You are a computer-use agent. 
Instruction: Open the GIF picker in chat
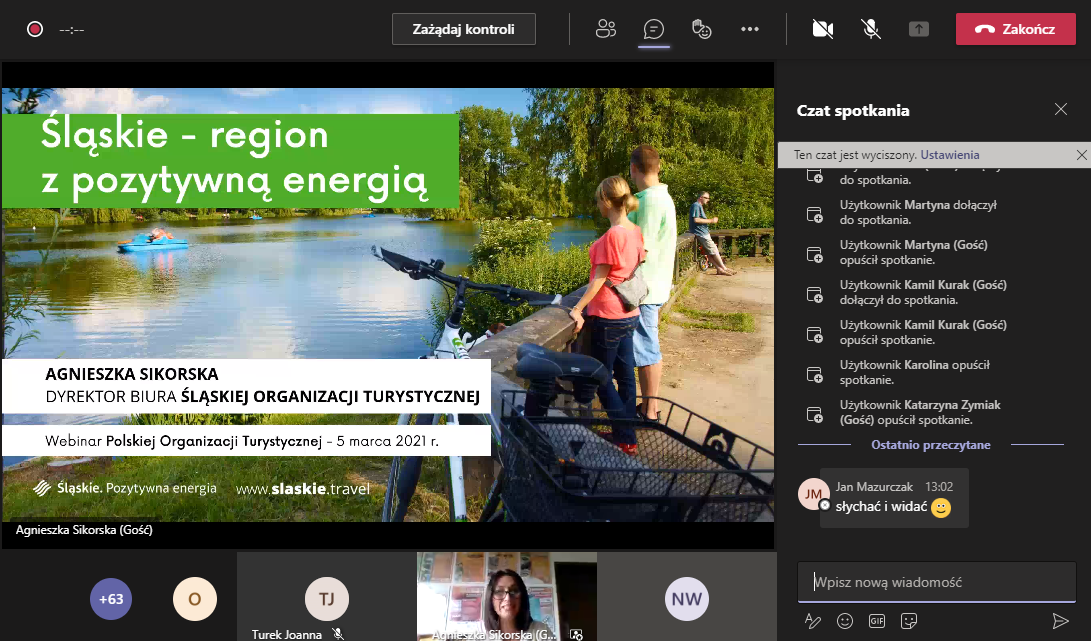click(x=877, y=621)
